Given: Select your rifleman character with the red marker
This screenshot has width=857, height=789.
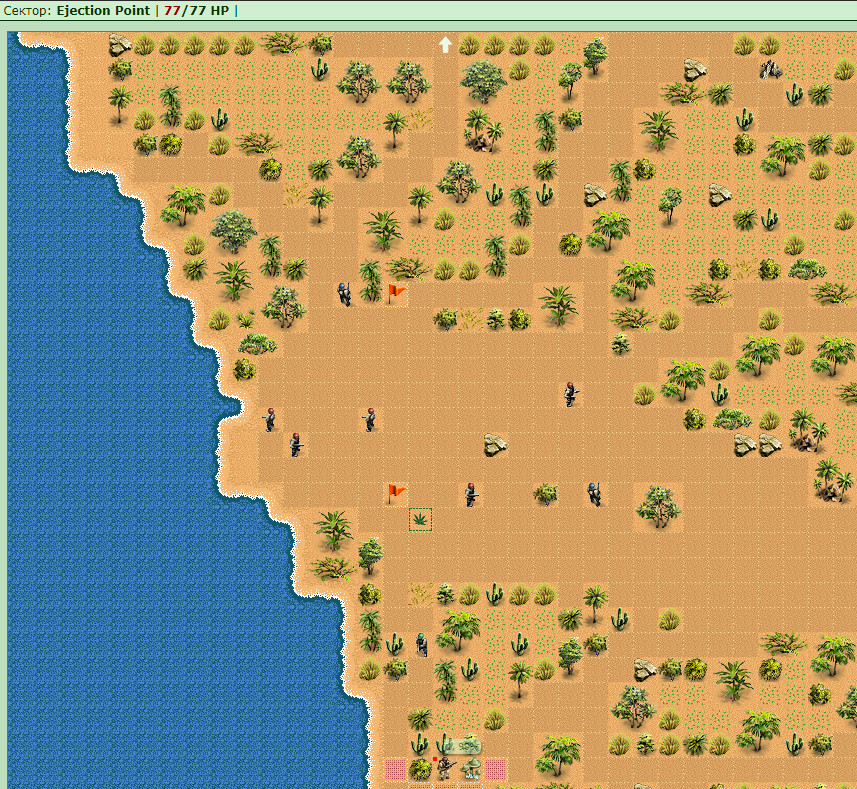Looking at the screenshot, I should click(x=445, y=768).
